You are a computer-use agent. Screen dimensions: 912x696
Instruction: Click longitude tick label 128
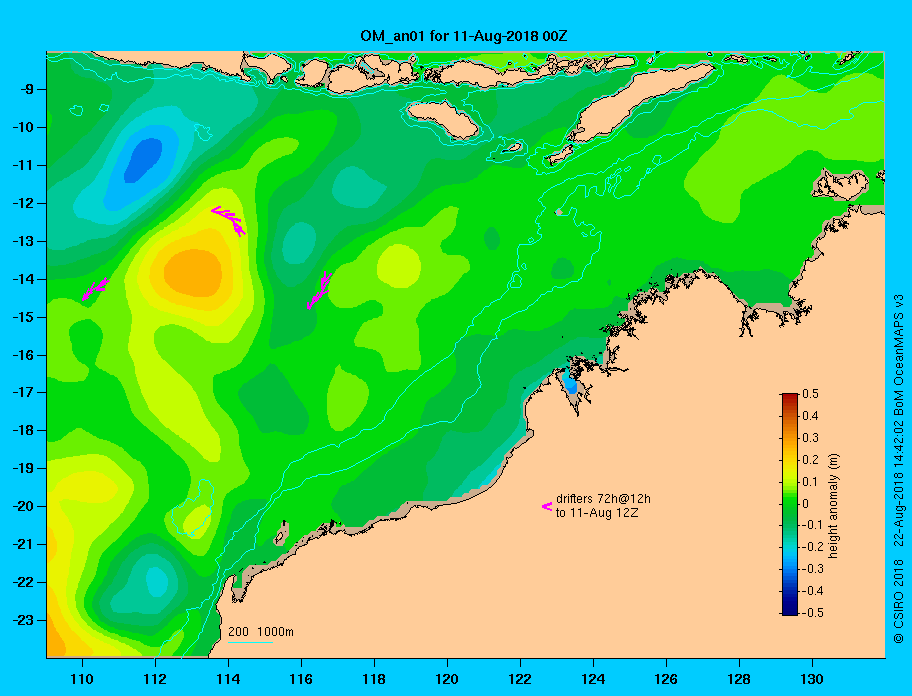click(739, 679)
